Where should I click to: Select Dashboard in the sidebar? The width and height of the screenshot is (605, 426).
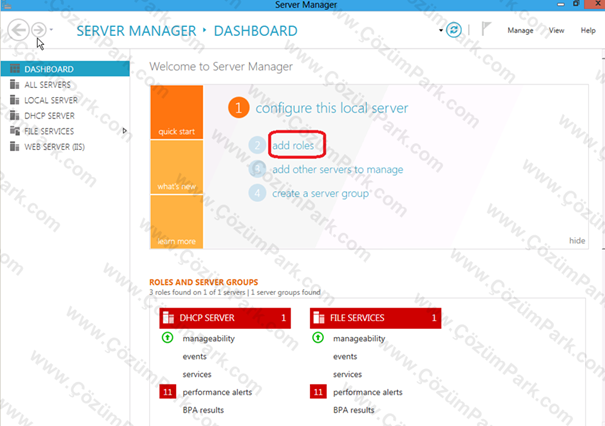(x=65, y=69)
